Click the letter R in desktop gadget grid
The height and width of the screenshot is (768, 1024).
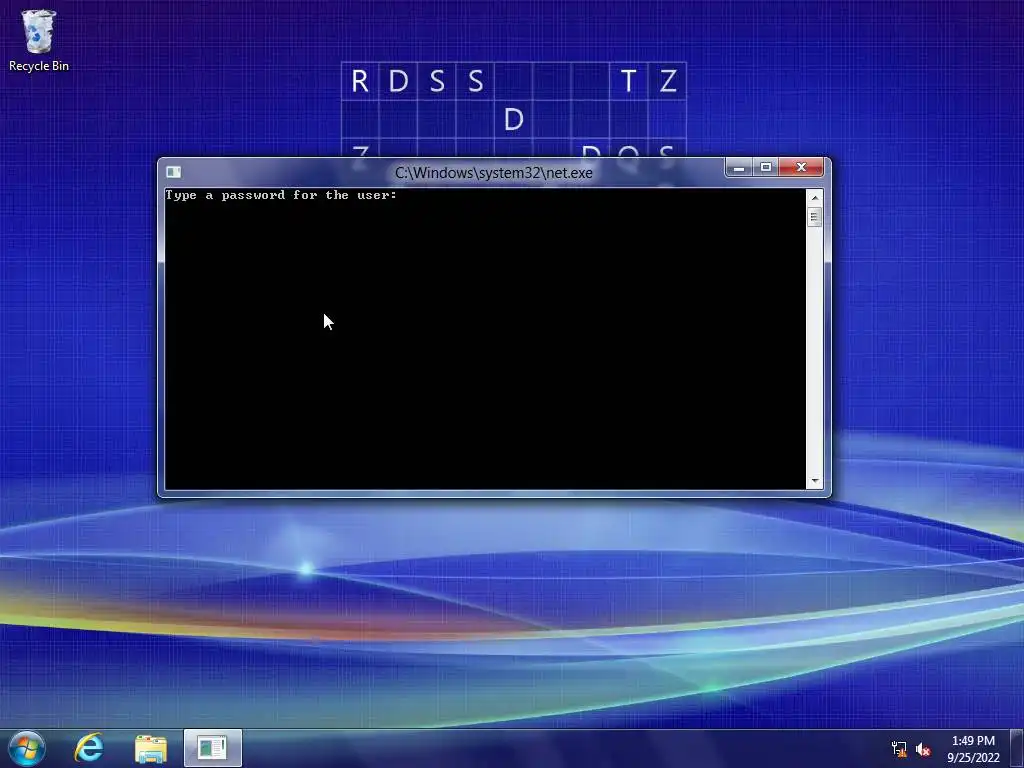360,82
